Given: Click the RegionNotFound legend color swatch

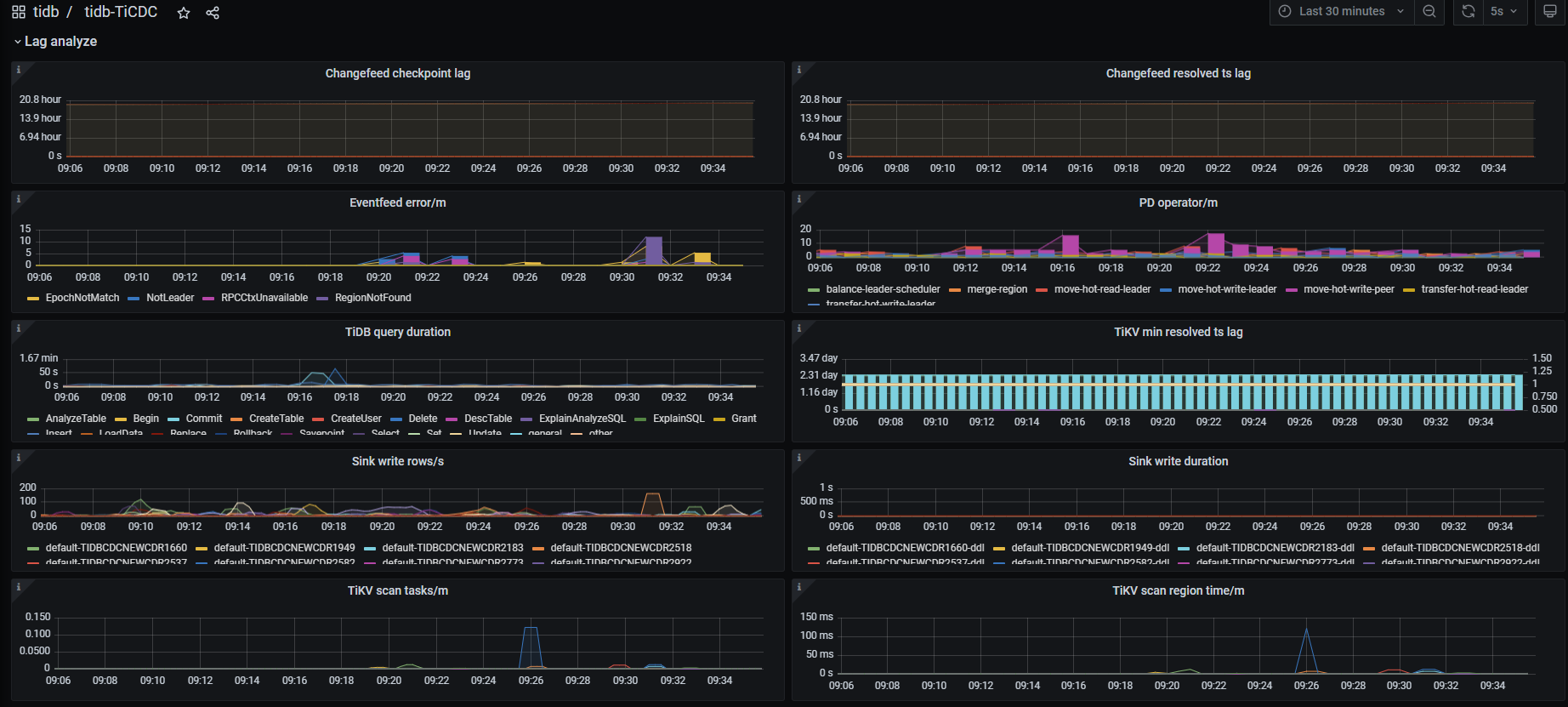Looking at the screenshot, I should [322, 299].
